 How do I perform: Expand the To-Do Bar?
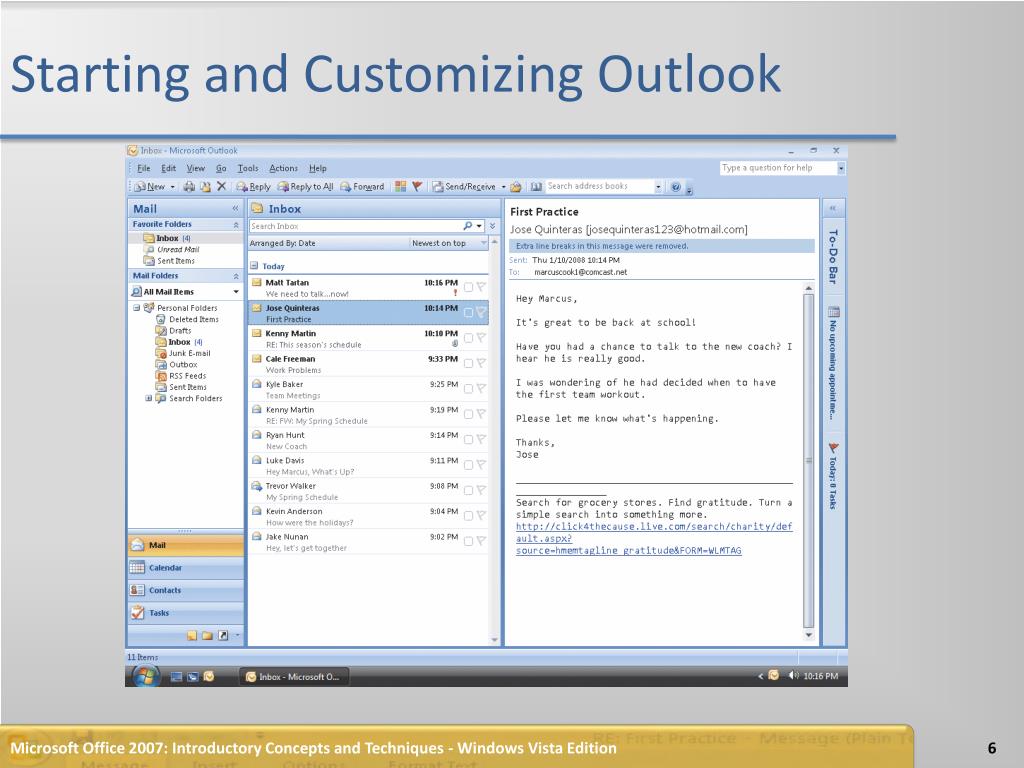click(x=833, y=208)
